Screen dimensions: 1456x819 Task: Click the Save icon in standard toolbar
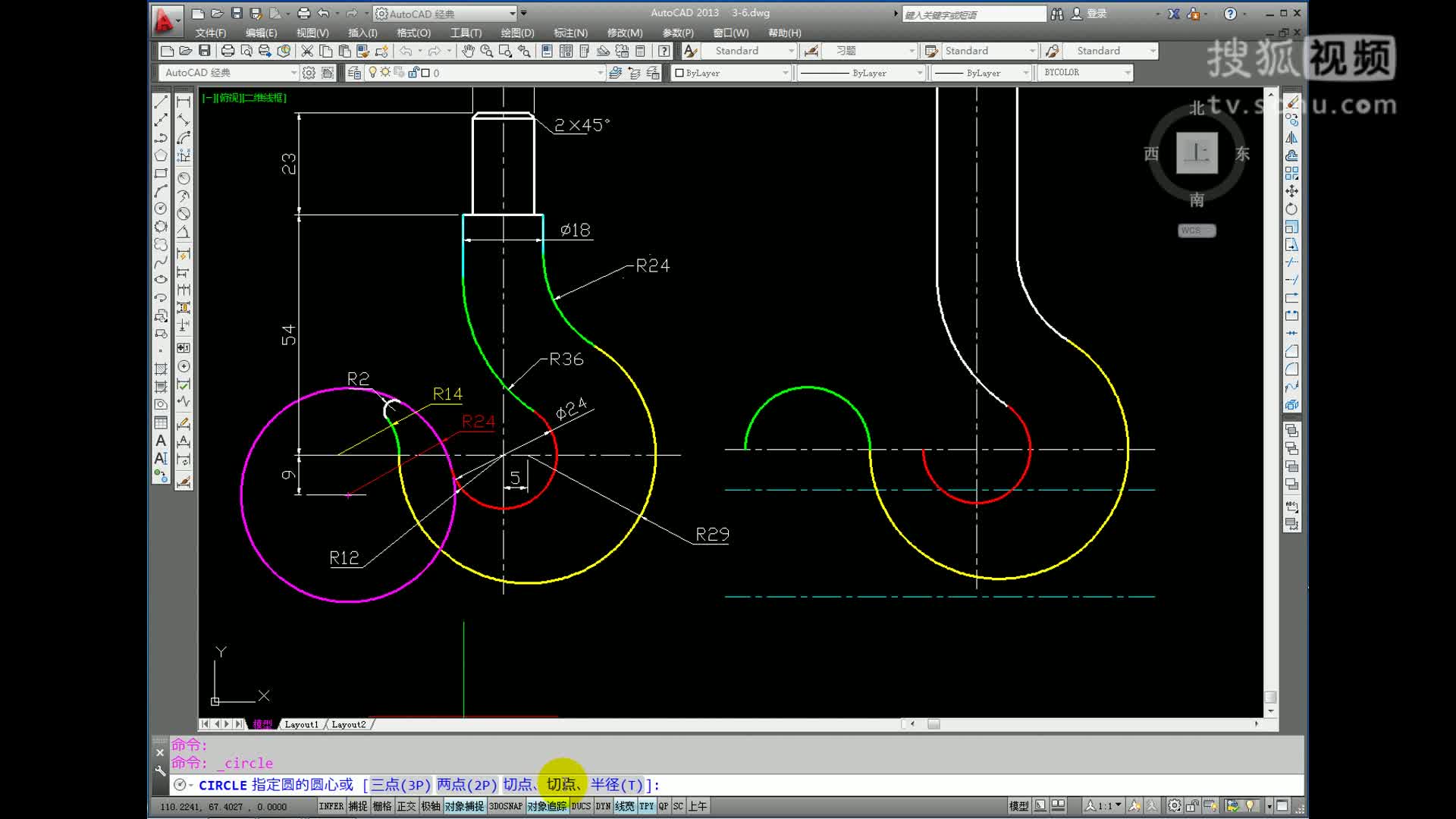click(204, 51)
